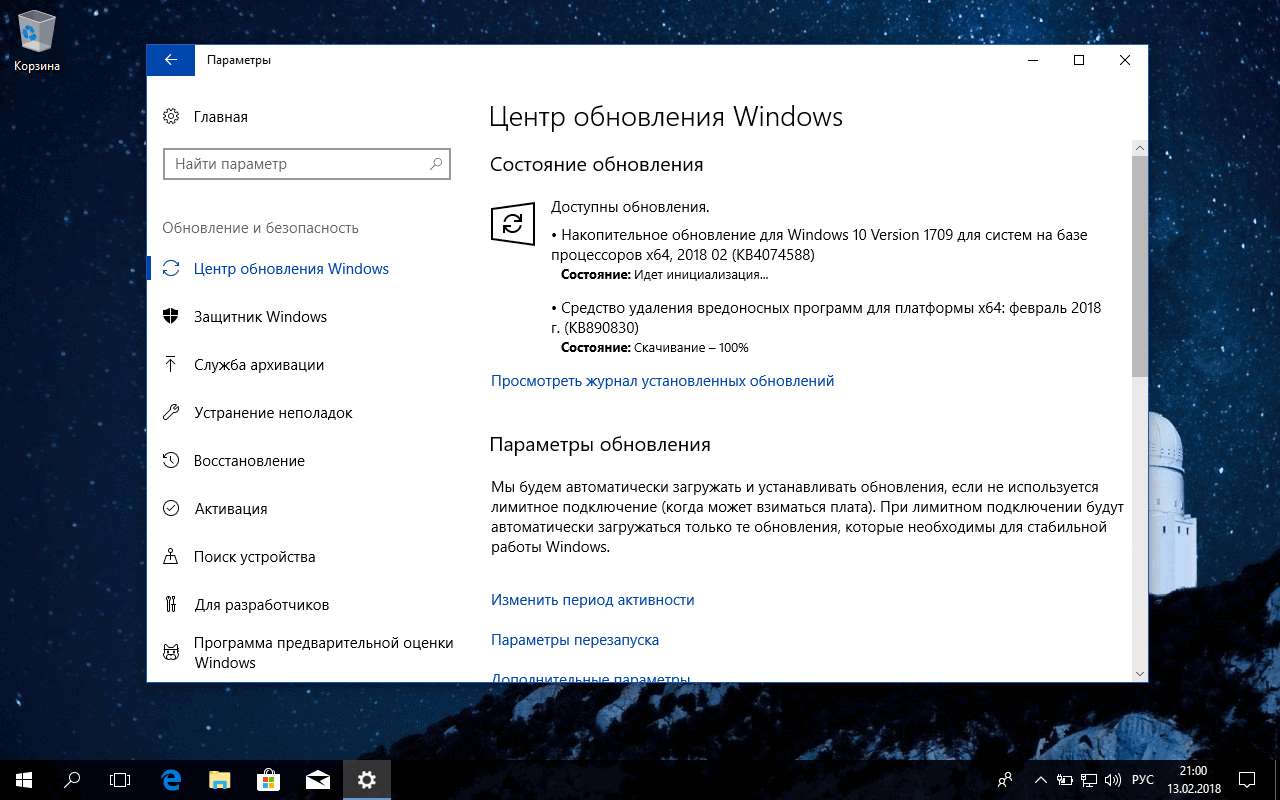Open Корзина on the desktop
The height and width of the screenshot is (800, 1280).
[36, 30]
